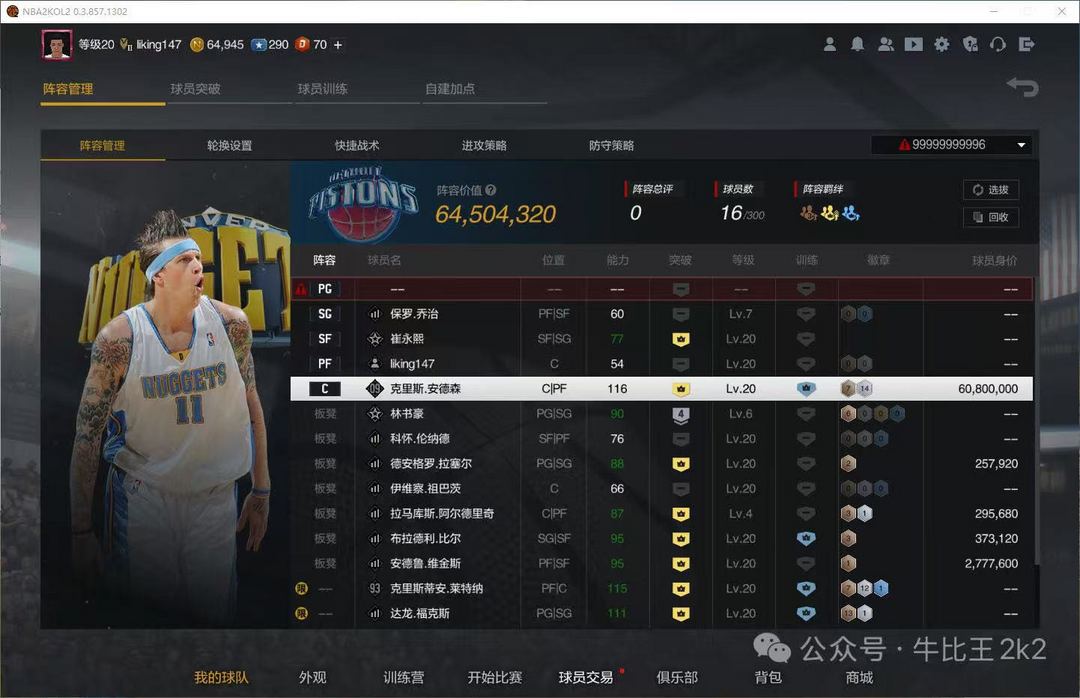Click the blue lineup bond icon
1080x698 pixels.
click(x=851, y=213)
